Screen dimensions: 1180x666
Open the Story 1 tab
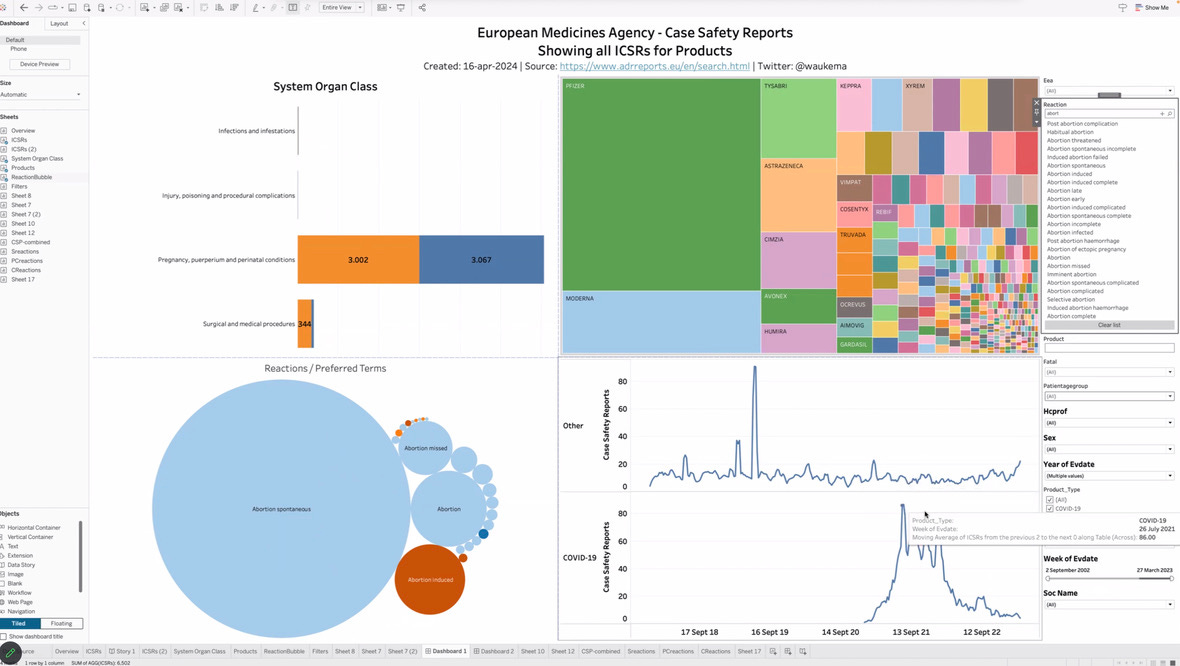pos(122,652)
